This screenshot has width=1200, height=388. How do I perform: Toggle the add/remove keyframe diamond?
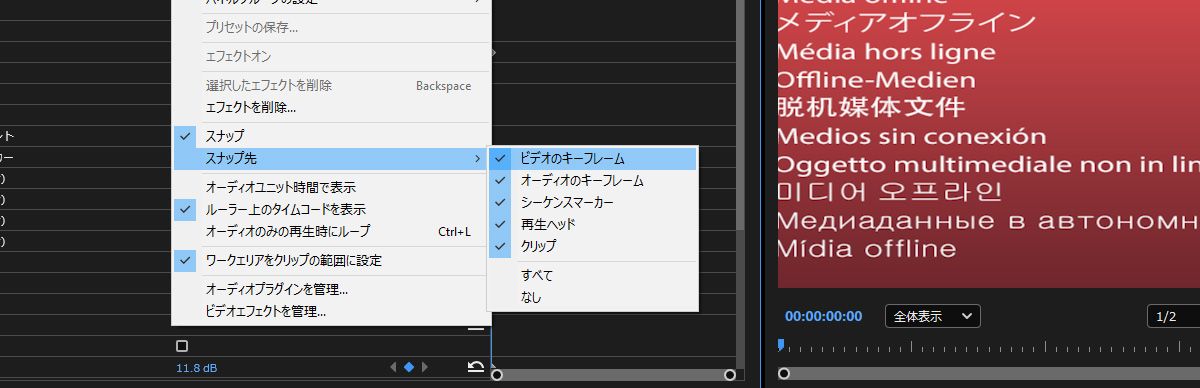409,367
